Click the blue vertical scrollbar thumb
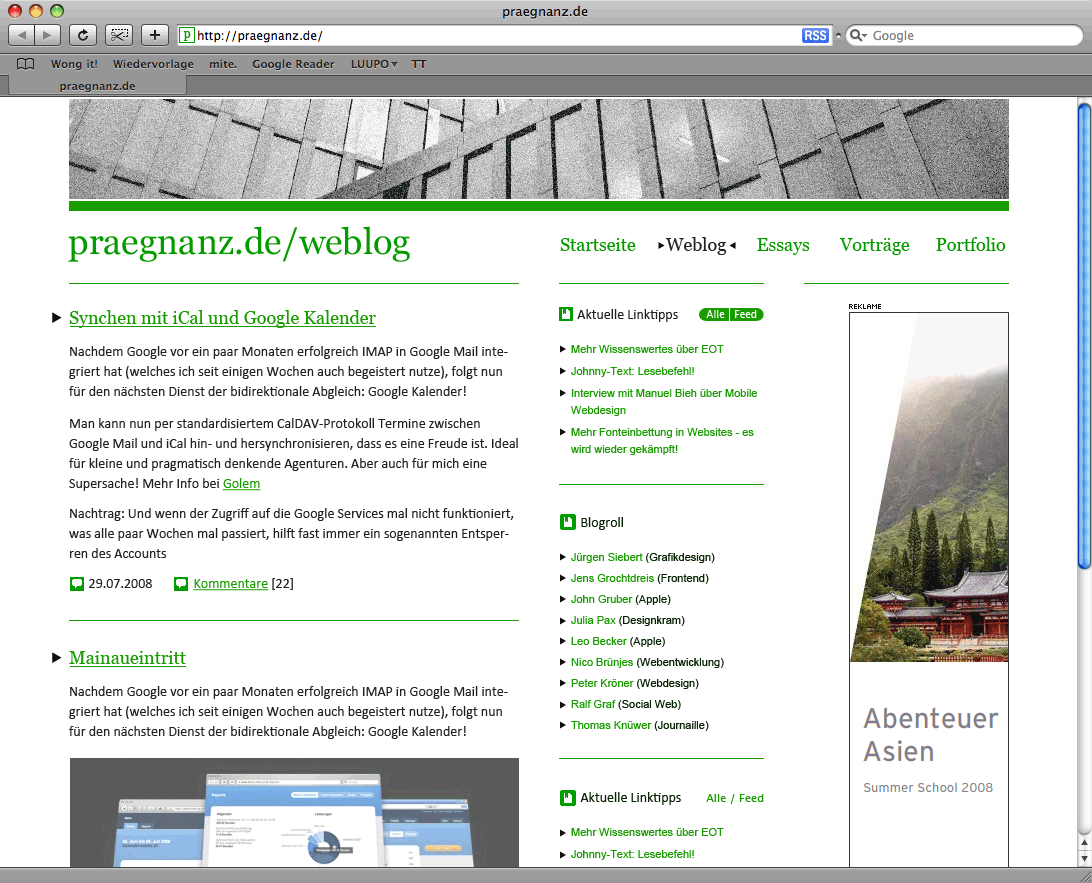1092x883 pixels. tap(1084, 330)
